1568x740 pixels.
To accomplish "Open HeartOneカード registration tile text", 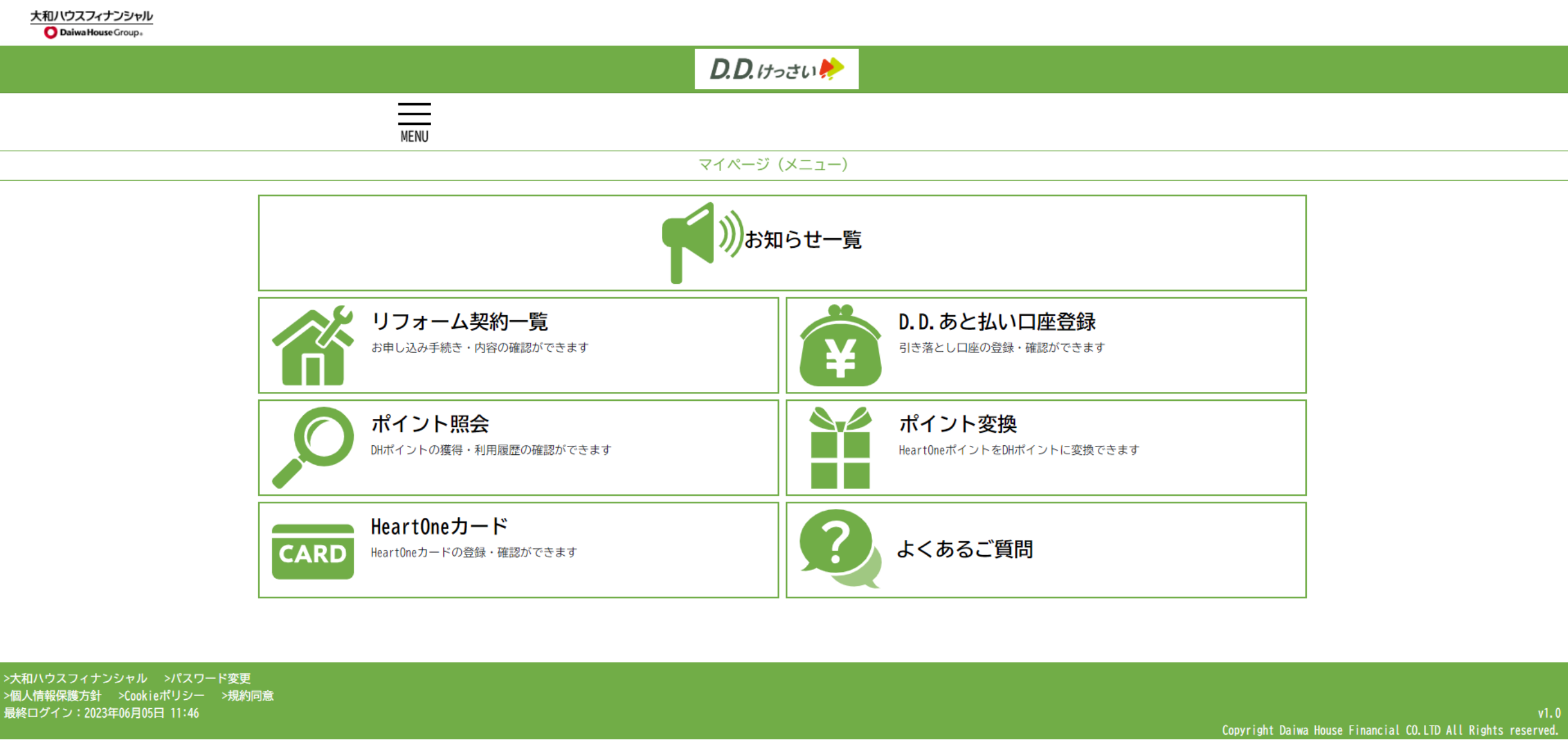I will (x=439, y=526).
